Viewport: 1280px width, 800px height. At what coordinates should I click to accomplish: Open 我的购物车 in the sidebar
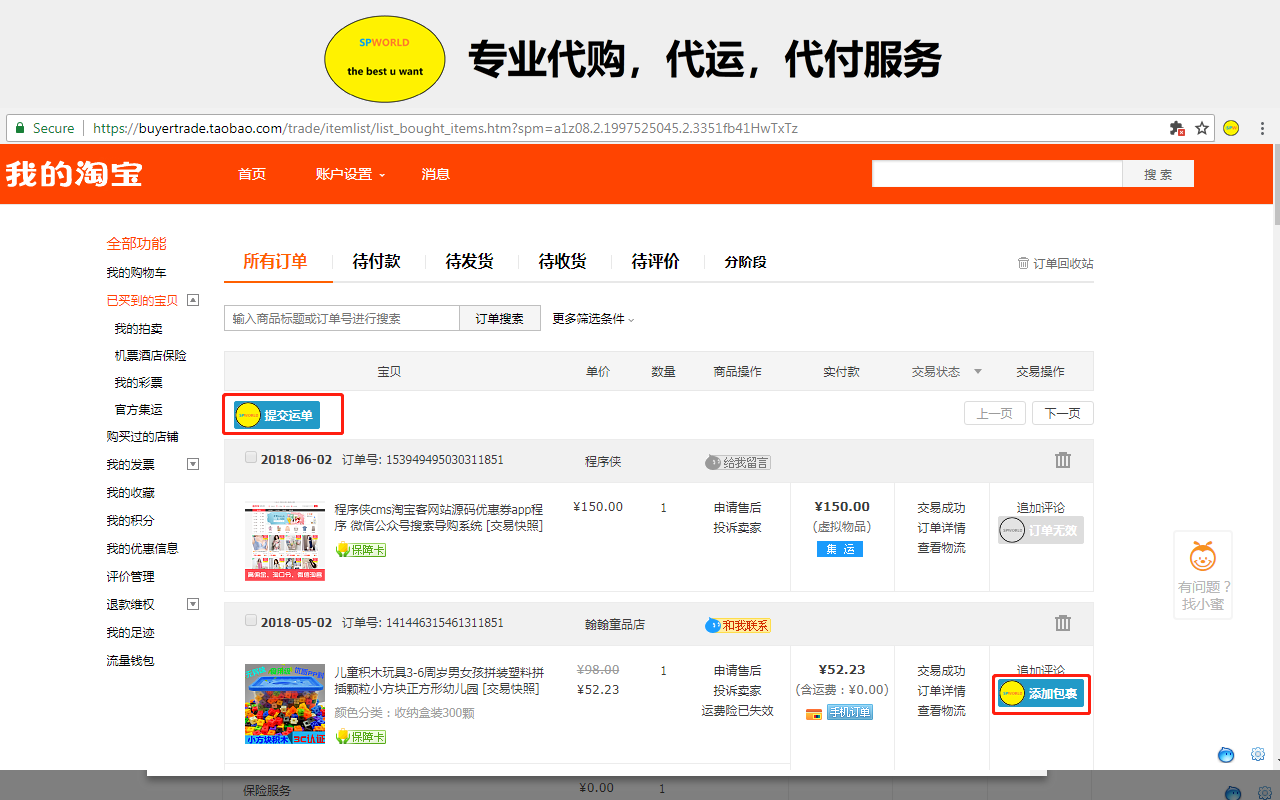(136, 272)
